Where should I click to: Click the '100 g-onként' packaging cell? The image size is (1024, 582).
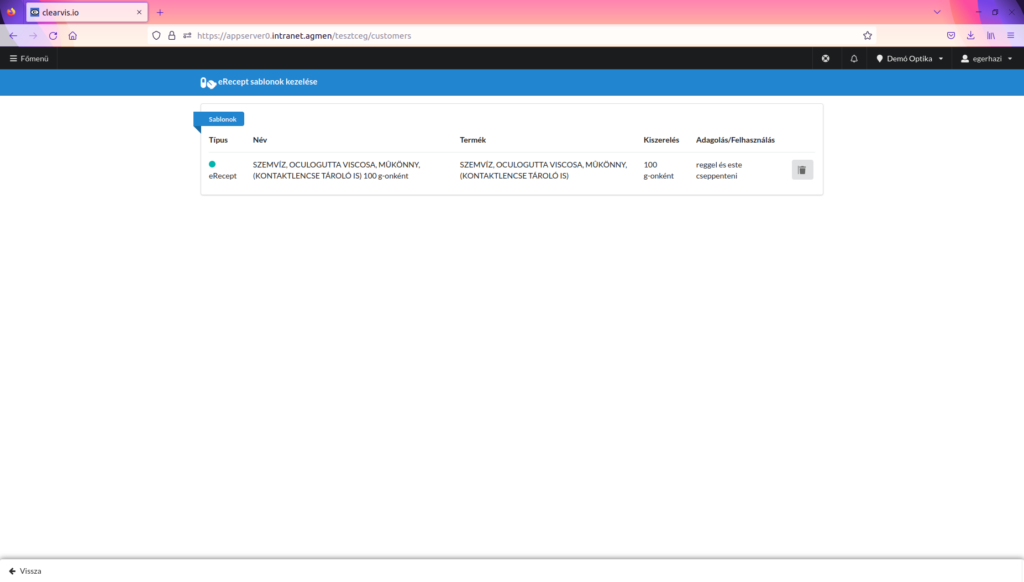658,170
